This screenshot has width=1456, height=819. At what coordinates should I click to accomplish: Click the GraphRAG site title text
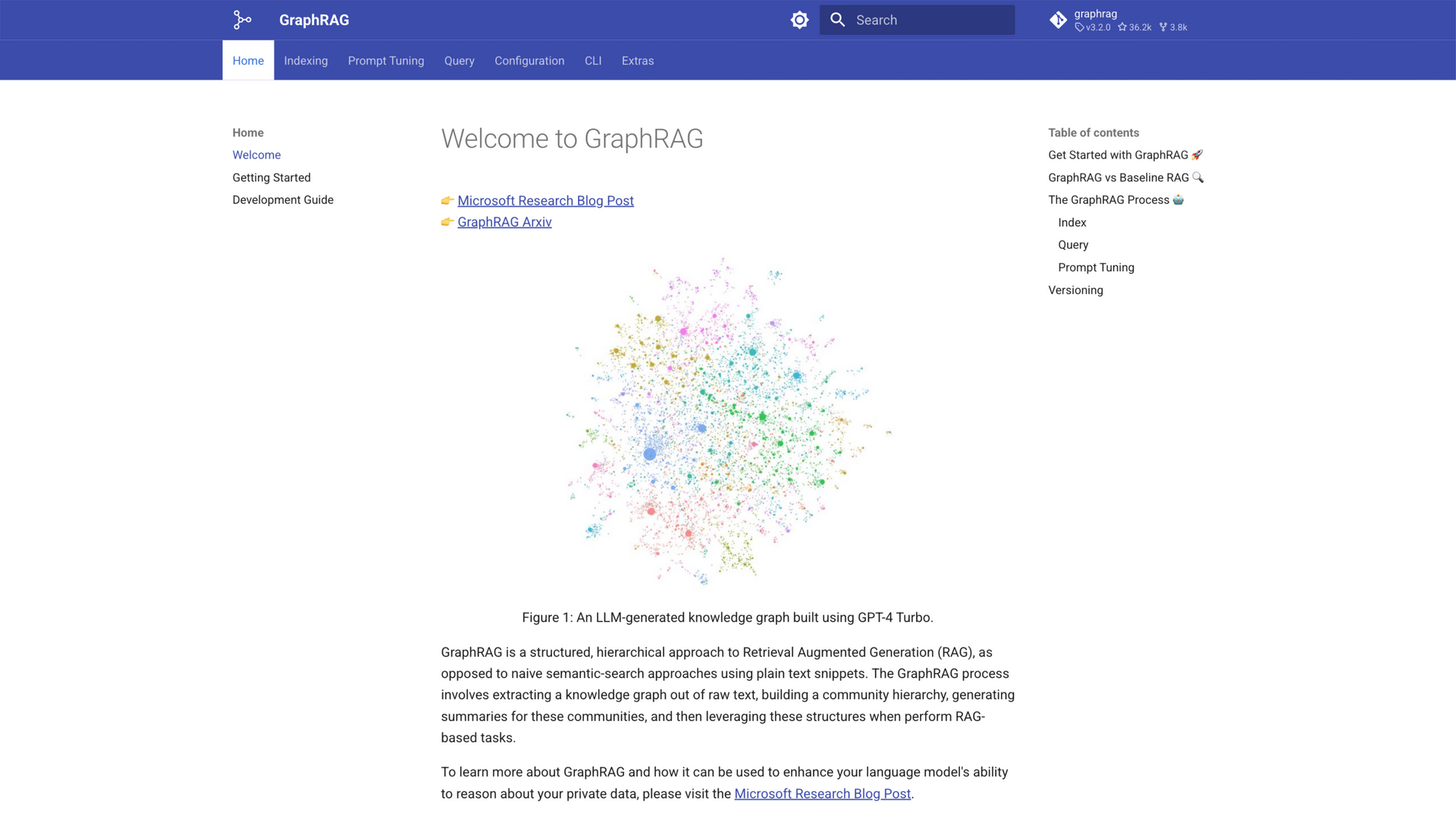click(314, 20)
